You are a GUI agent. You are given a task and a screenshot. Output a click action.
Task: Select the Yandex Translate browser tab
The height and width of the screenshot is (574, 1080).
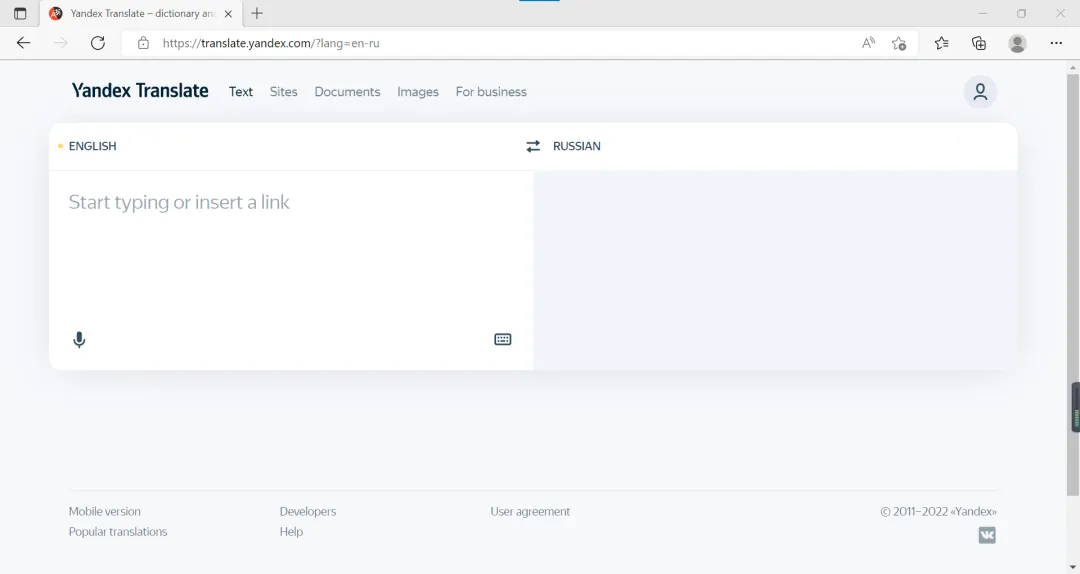tap(141, 13)
